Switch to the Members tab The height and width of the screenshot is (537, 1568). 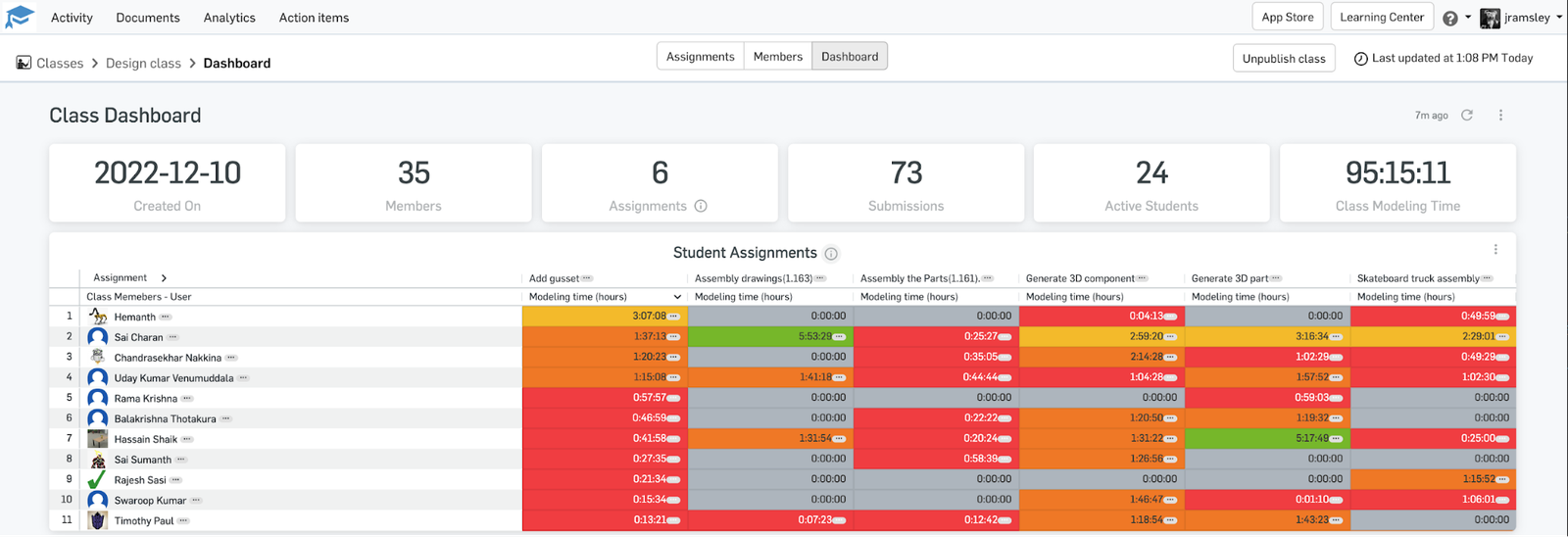[777, 57]
